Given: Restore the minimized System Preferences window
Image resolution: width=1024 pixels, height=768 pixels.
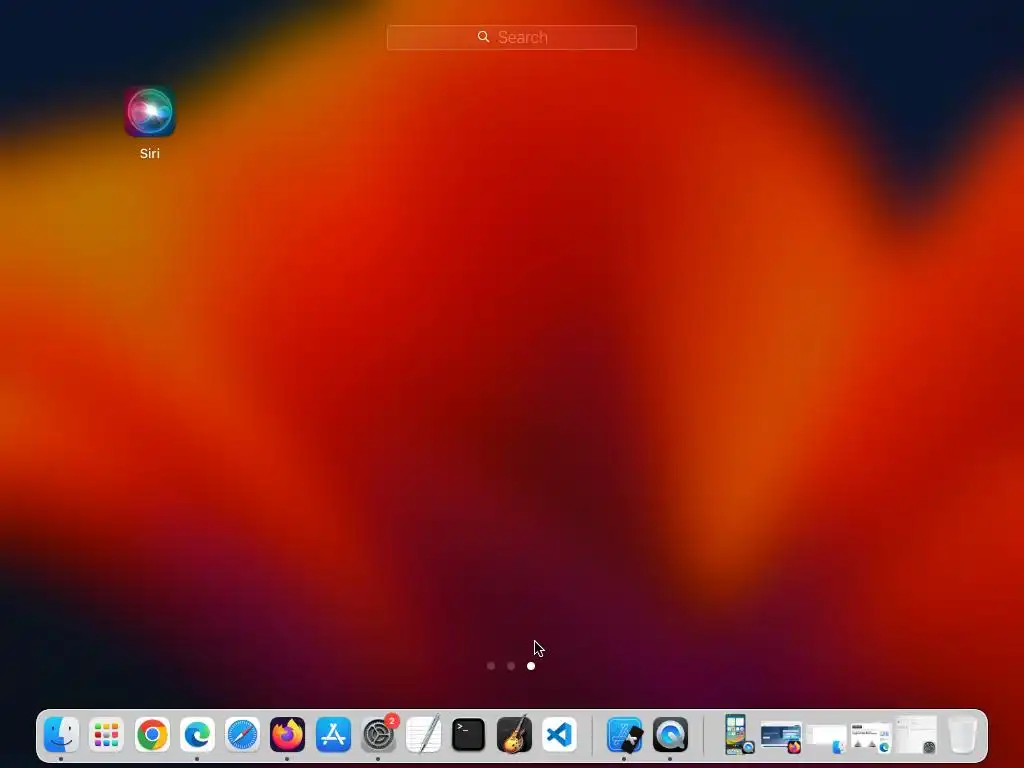Looking at the screenshot, I should click(x=916, y=735).
